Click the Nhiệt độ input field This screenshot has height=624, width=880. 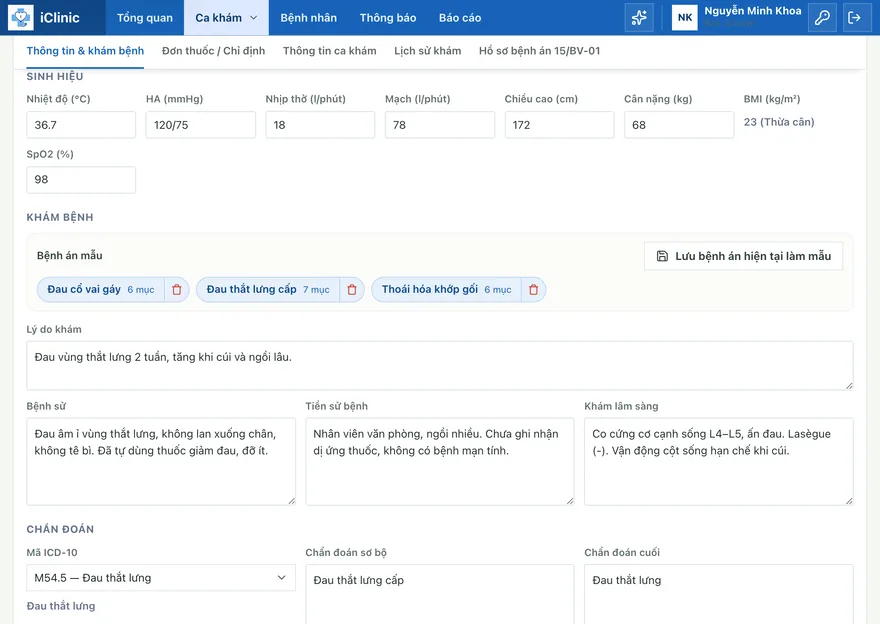[81, 125]
